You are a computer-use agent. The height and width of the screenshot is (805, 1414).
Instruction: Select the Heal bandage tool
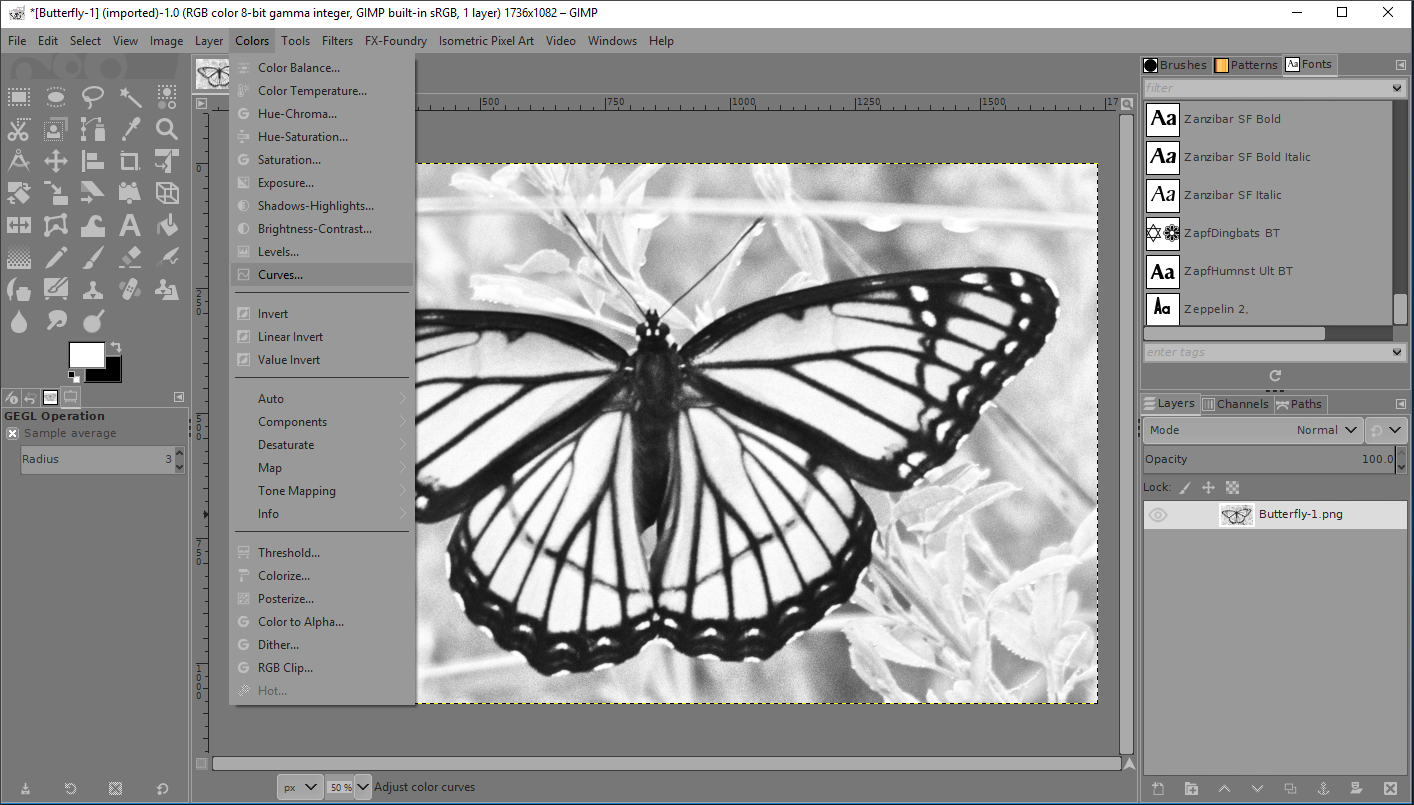[130, 289]
